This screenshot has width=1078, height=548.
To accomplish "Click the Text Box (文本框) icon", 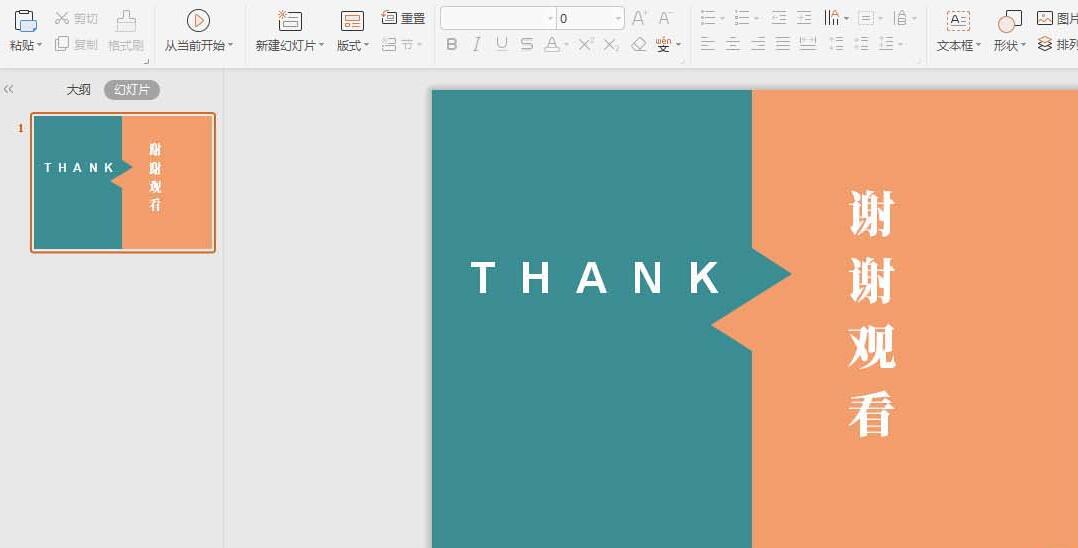I will (x=958, y=21).
